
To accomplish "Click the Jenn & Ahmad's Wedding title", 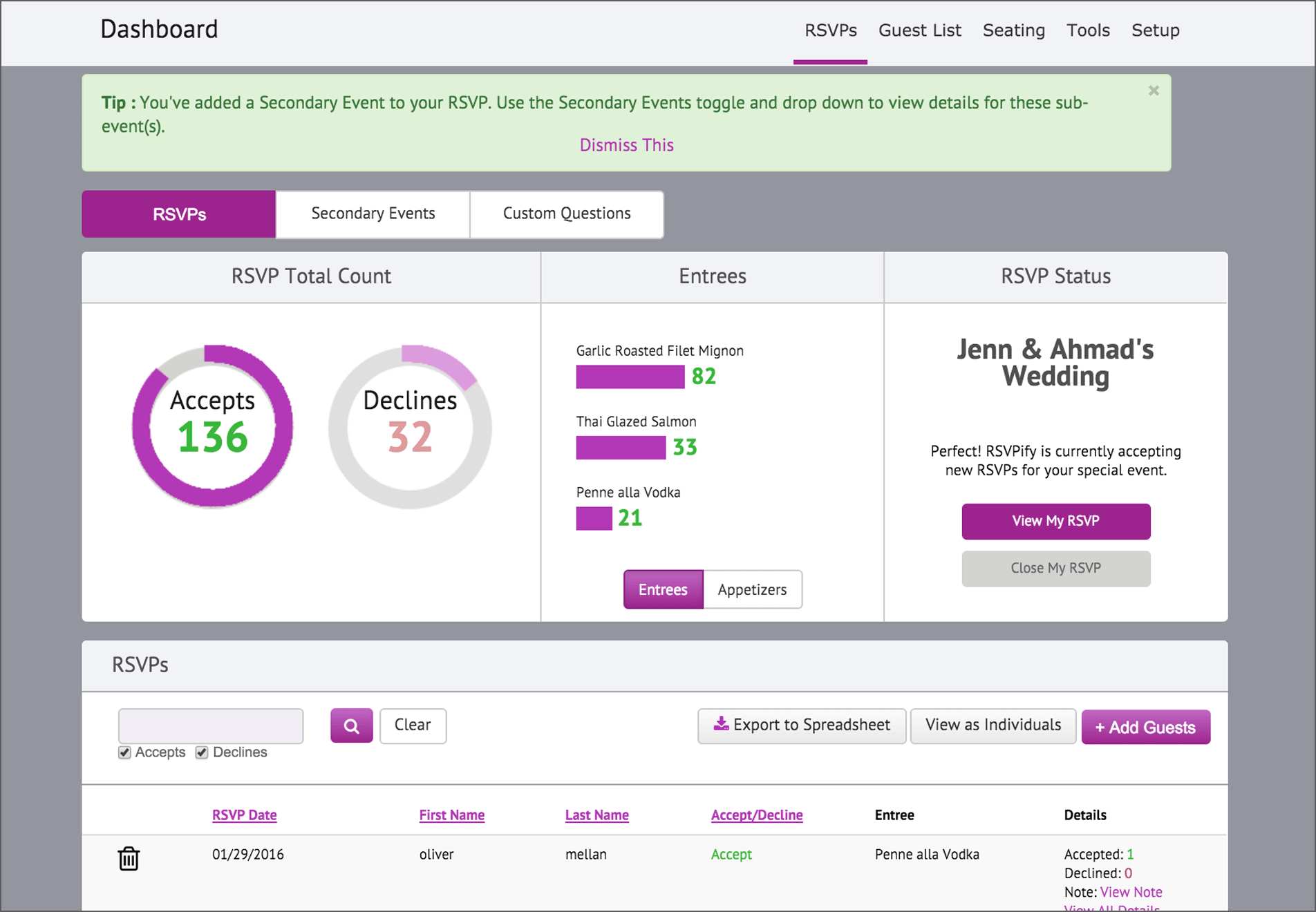I will [x=1055, y=363].
